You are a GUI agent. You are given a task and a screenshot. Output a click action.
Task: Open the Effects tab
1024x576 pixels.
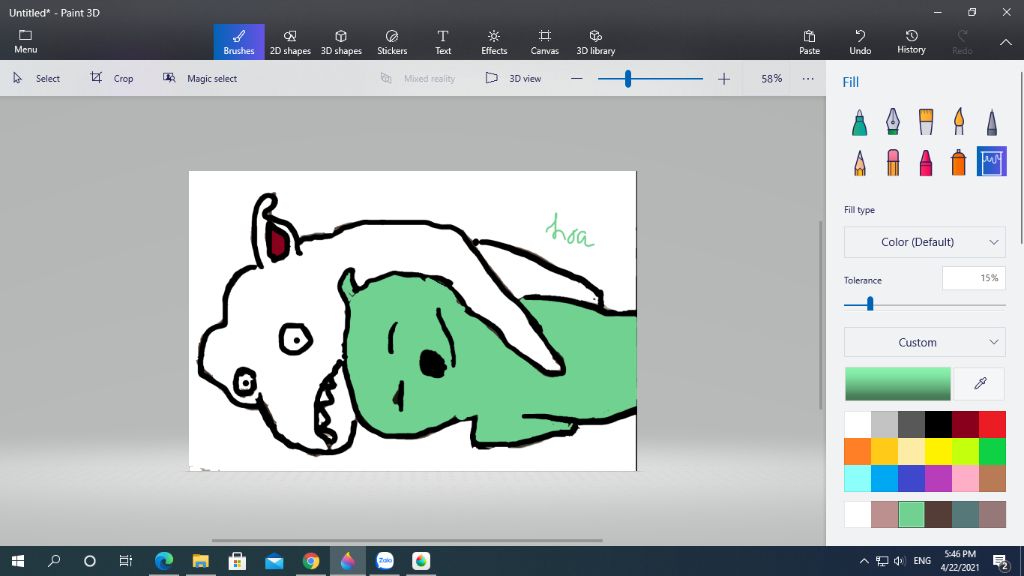(x=494, y=42)
